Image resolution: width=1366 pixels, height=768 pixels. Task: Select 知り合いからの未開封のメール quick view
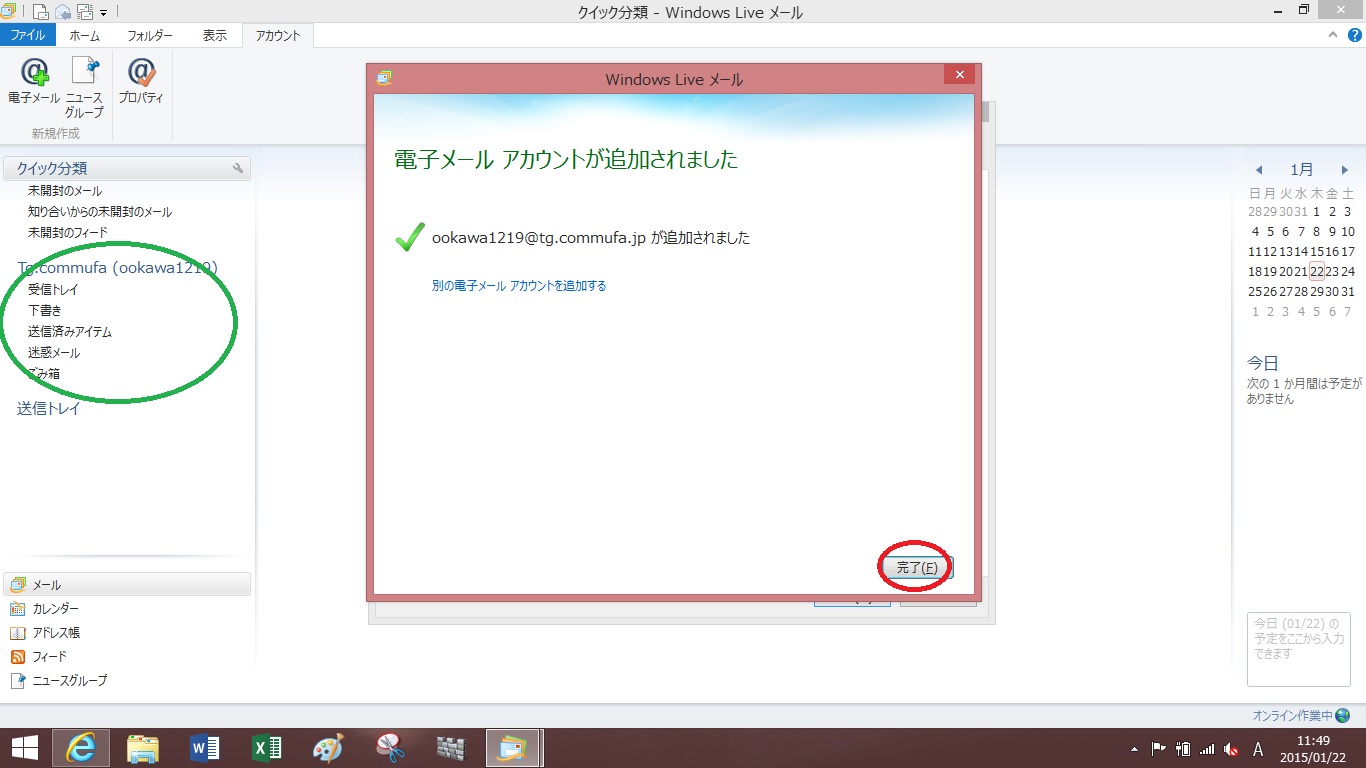100,212
